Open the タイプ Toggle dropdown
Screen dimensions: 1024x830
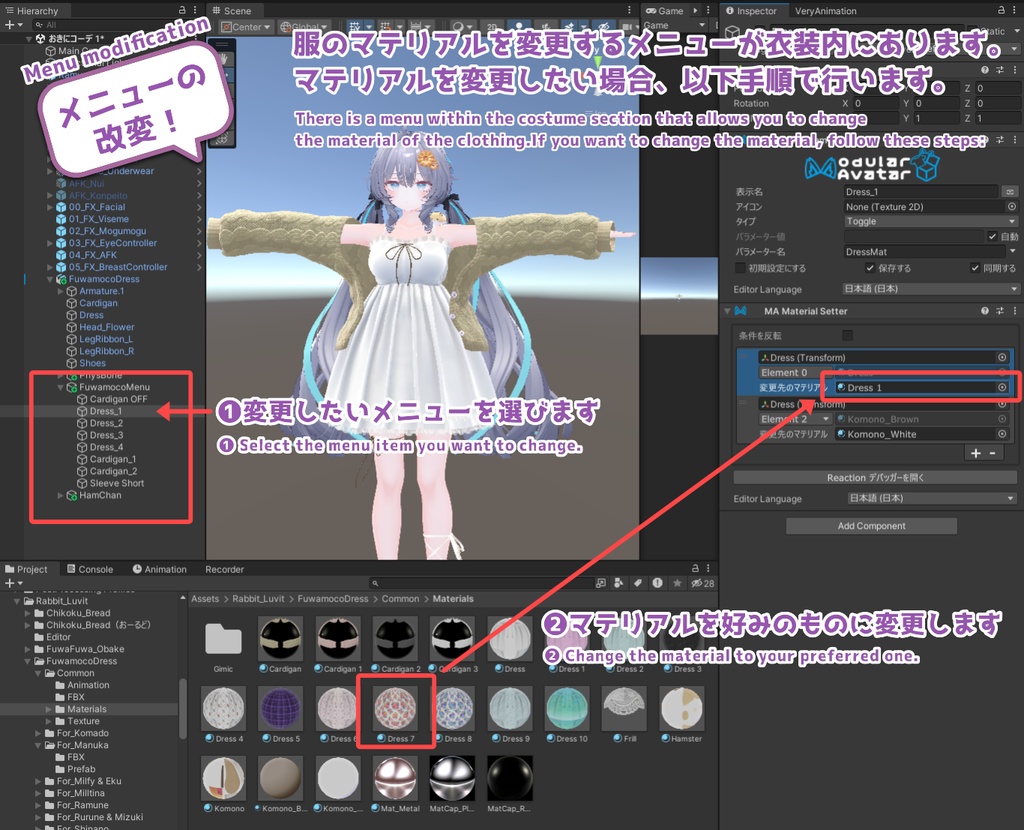pos(930,221)
